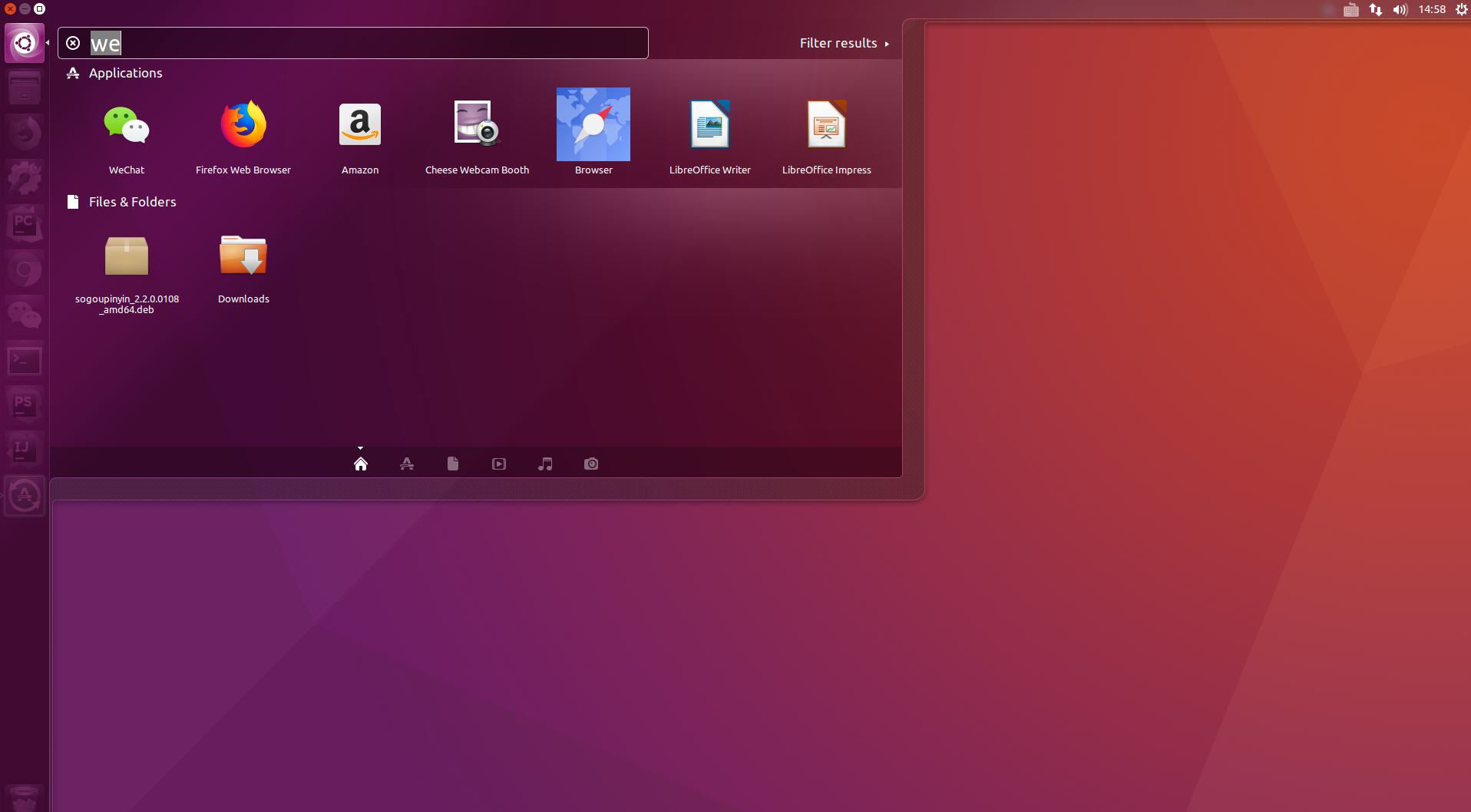The image size is (1471, 812).
Task: Open Files manager in the launcher
Action: pos(25,88)
